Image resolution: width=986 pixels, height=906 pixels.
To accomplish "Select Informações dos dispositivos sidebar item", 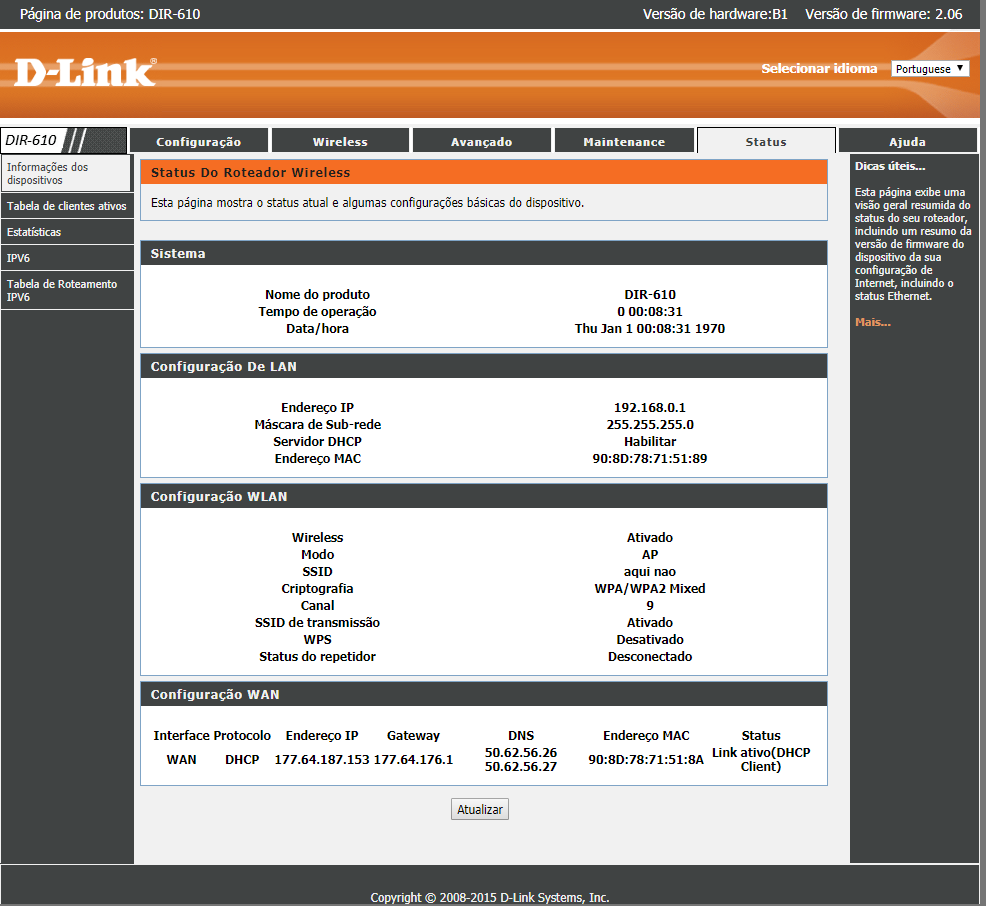I will [66, 174].
